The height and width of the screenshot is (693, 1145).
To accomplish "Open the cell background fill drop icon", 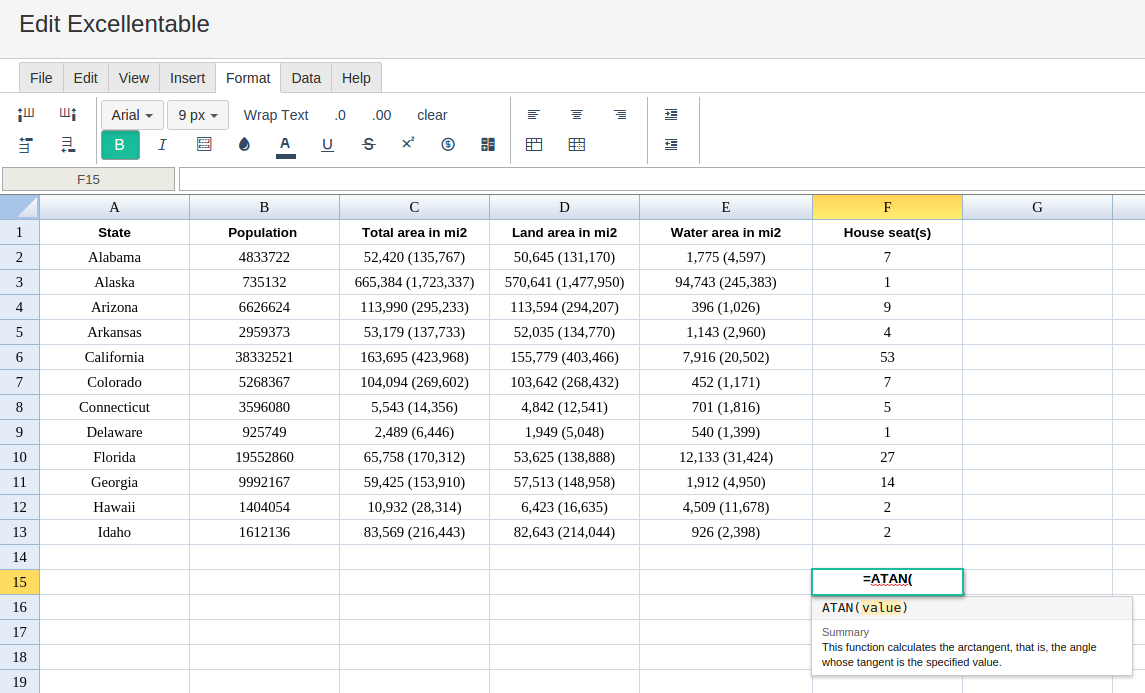I will pyautogui.click(x=245, y=145).
